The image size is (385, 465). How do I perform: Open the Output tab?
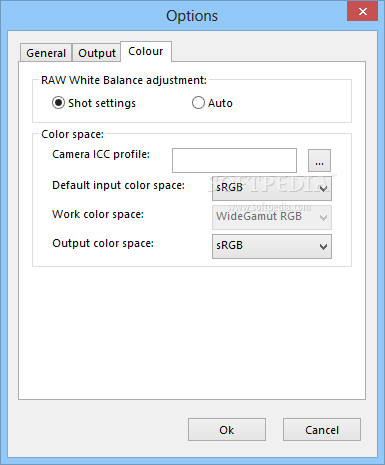(97, 53)
